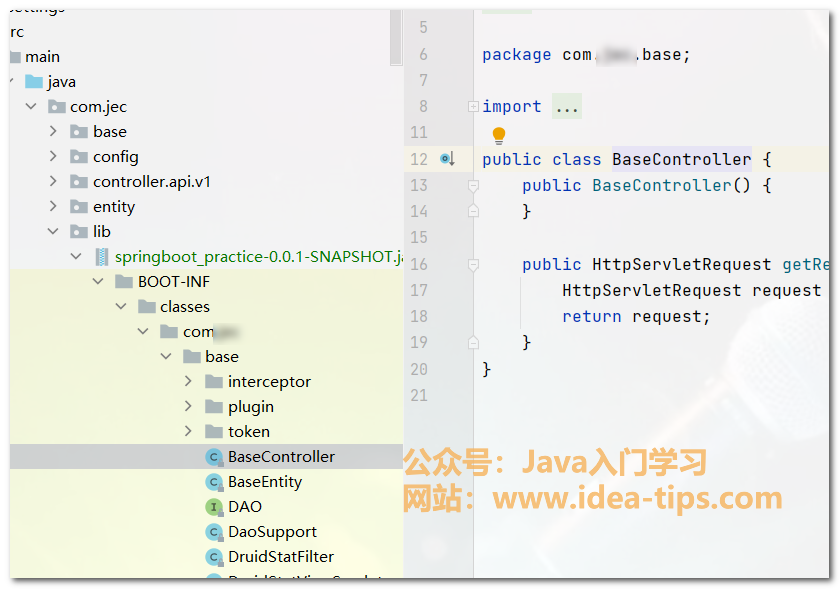
Task: Click the project tree vertical scrollbar thumb
Action: [396, 37]
